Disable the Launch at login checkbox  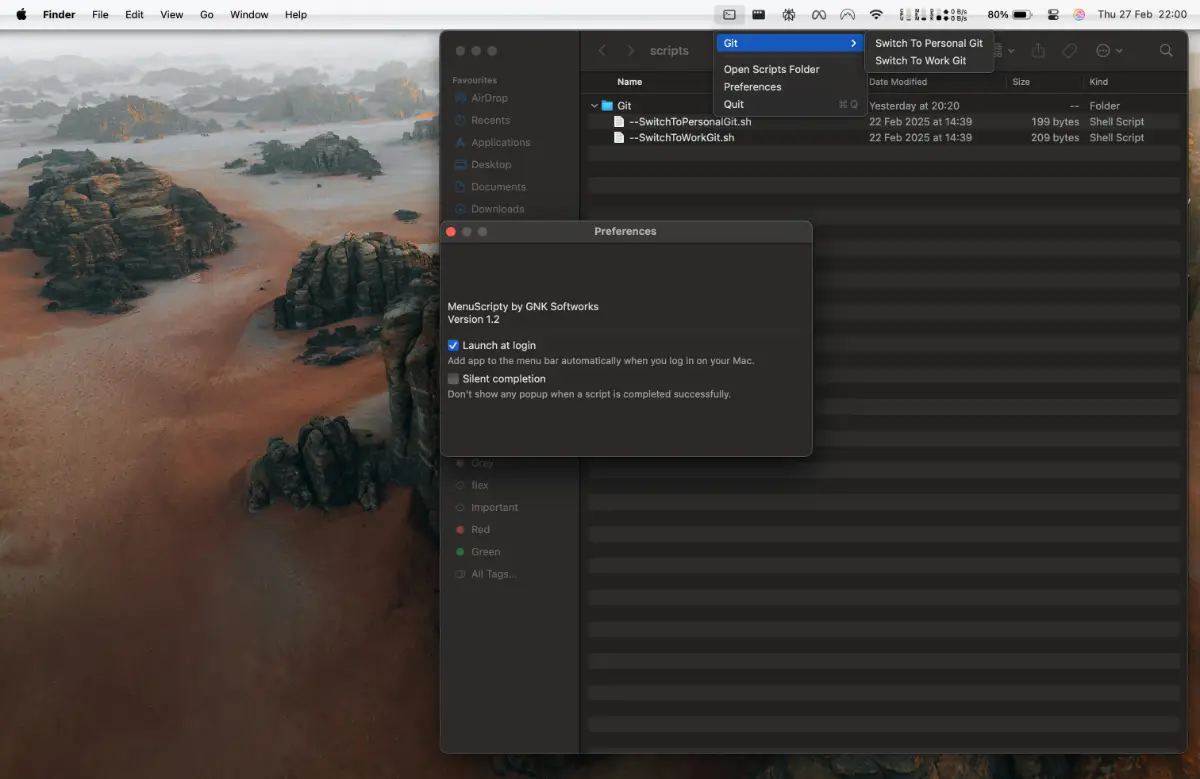tap(453, 345)
